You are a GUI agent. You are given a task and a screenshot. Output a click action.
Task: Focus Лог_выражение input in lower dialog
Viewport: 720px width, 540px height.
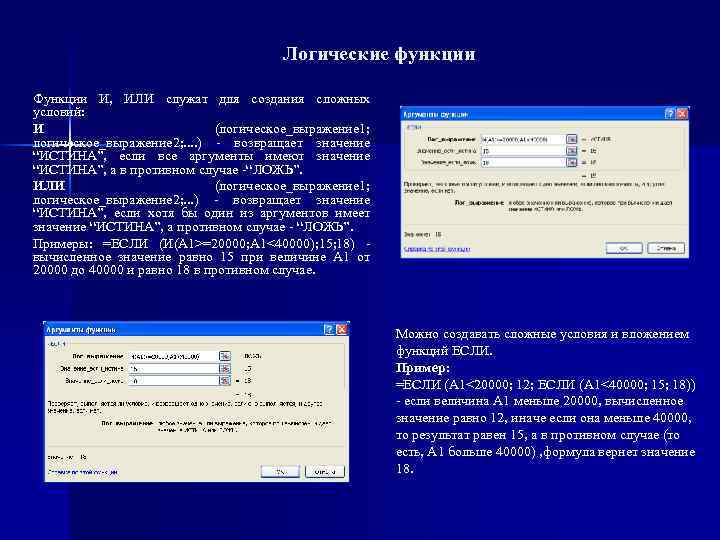[174, 356]
